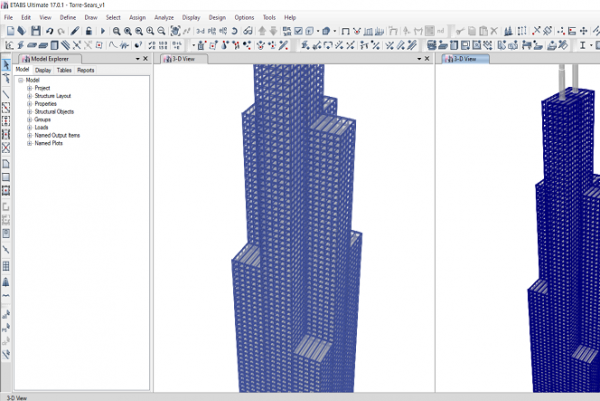Click the Redo arrow icon
This screenshot has height=401, width=600.
(x=60, y=31)
